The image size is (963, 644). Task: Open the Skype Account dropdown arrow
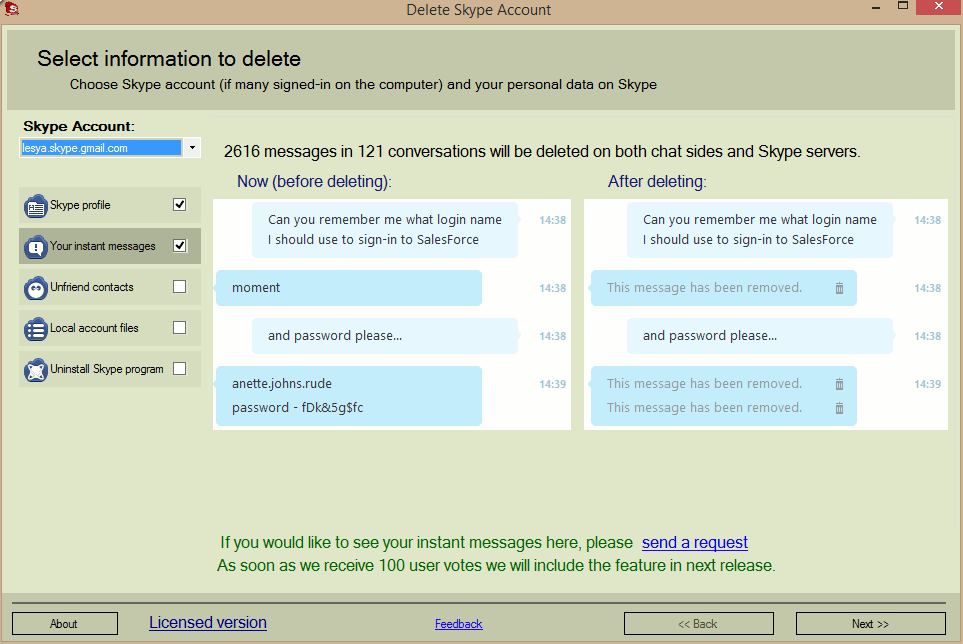(192, 148)
